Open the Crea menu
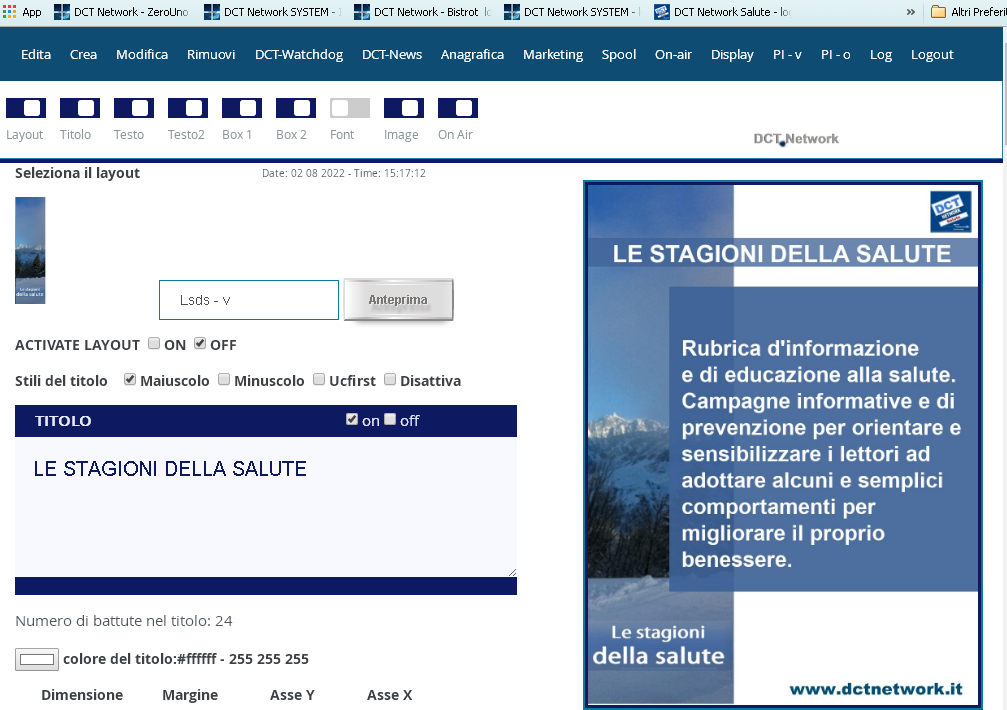The height and width of the screenshot is (710, 1007). 83,55
